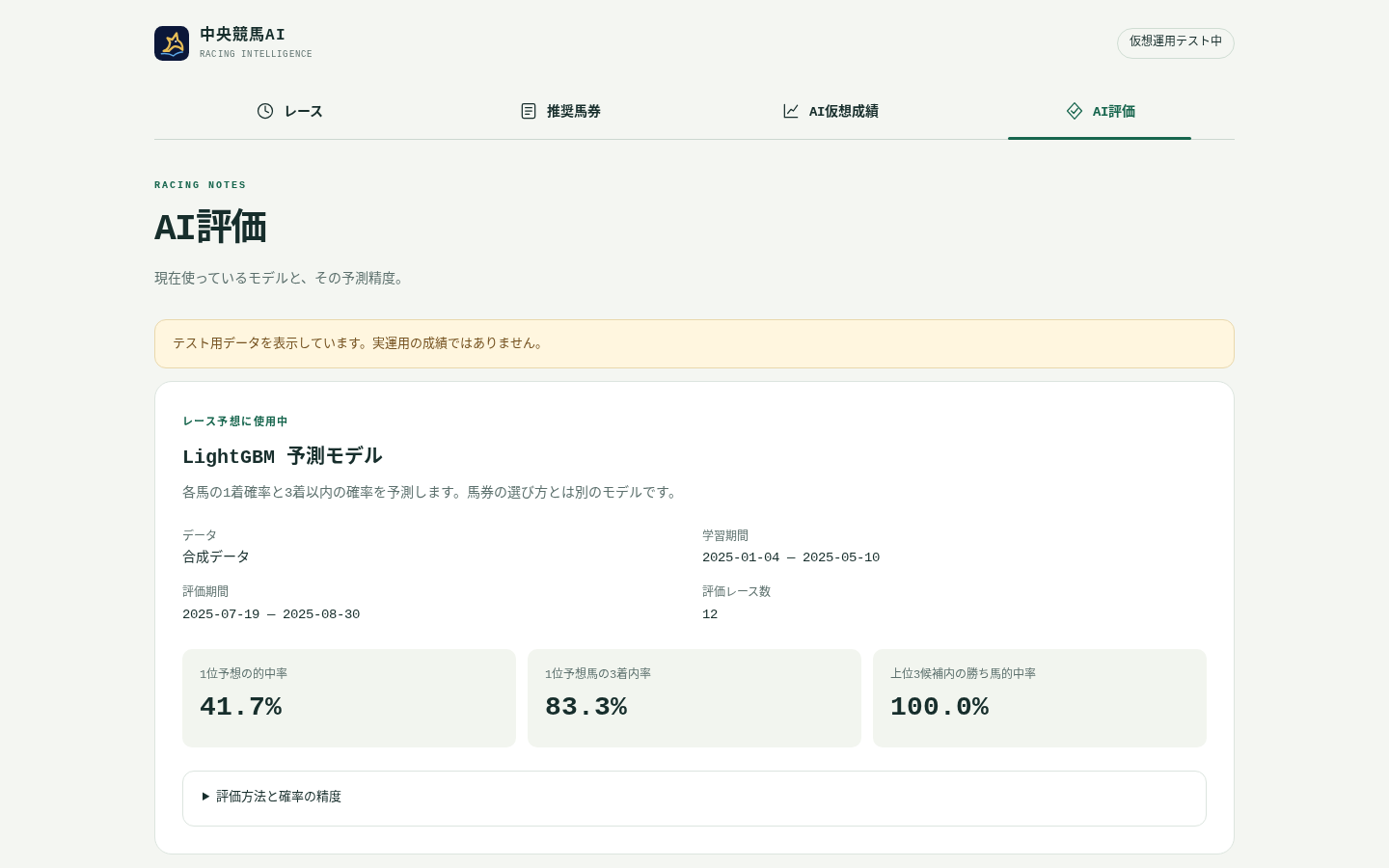Select the AI評価 tab

[1100, 111]
